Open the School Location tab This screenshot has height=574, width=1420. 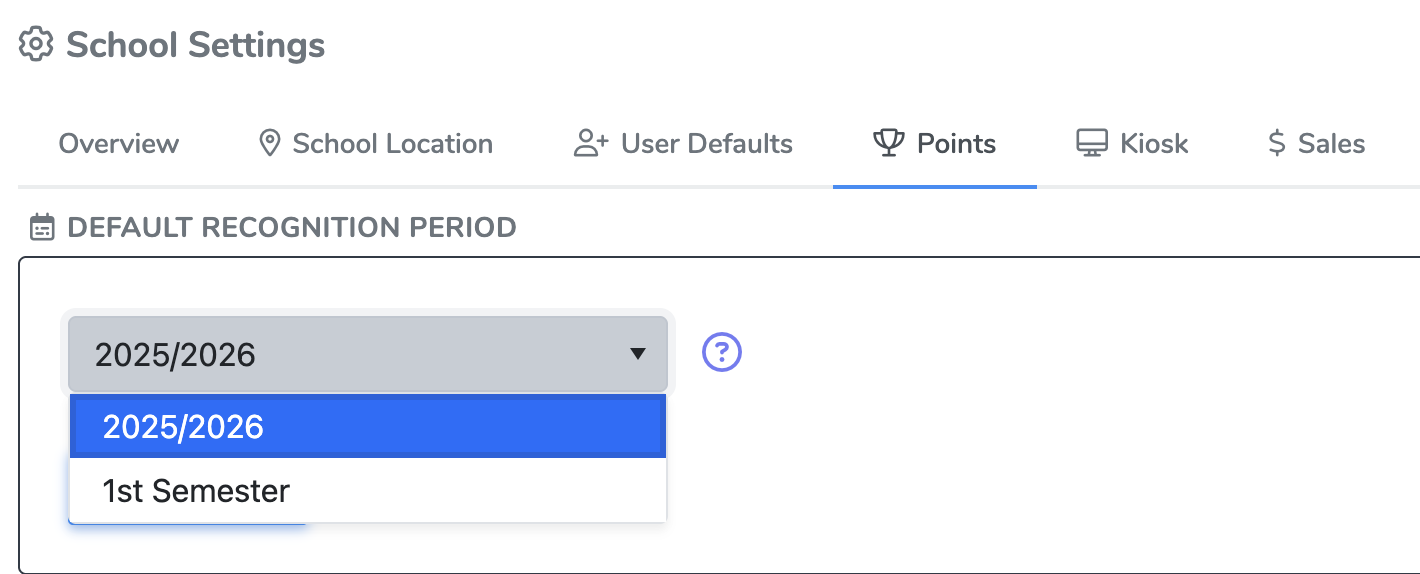[x=392, y=144]
